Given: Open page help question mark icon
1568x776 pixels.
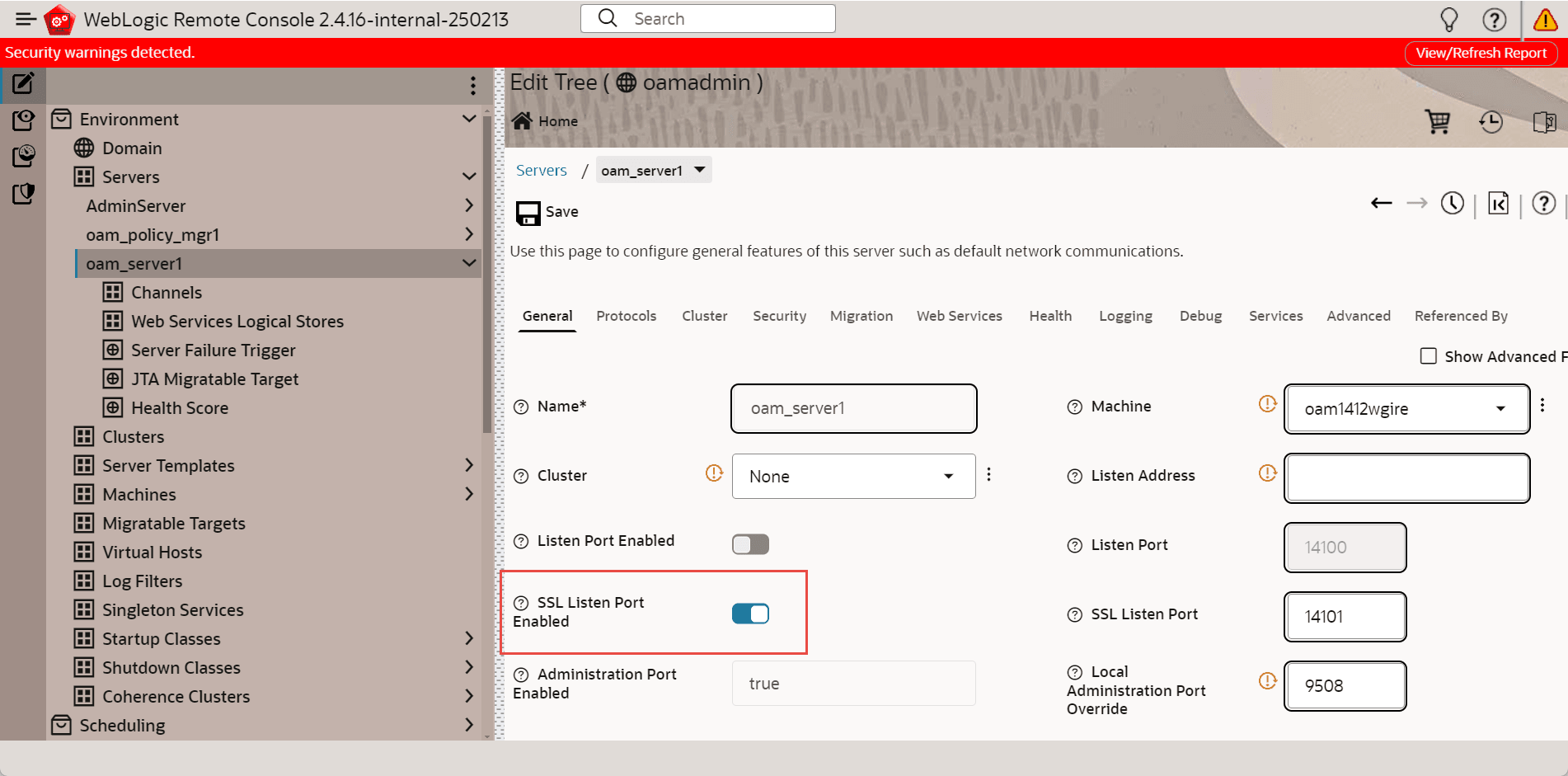Looking at the screenshot, I should (x=1543, y=203).
